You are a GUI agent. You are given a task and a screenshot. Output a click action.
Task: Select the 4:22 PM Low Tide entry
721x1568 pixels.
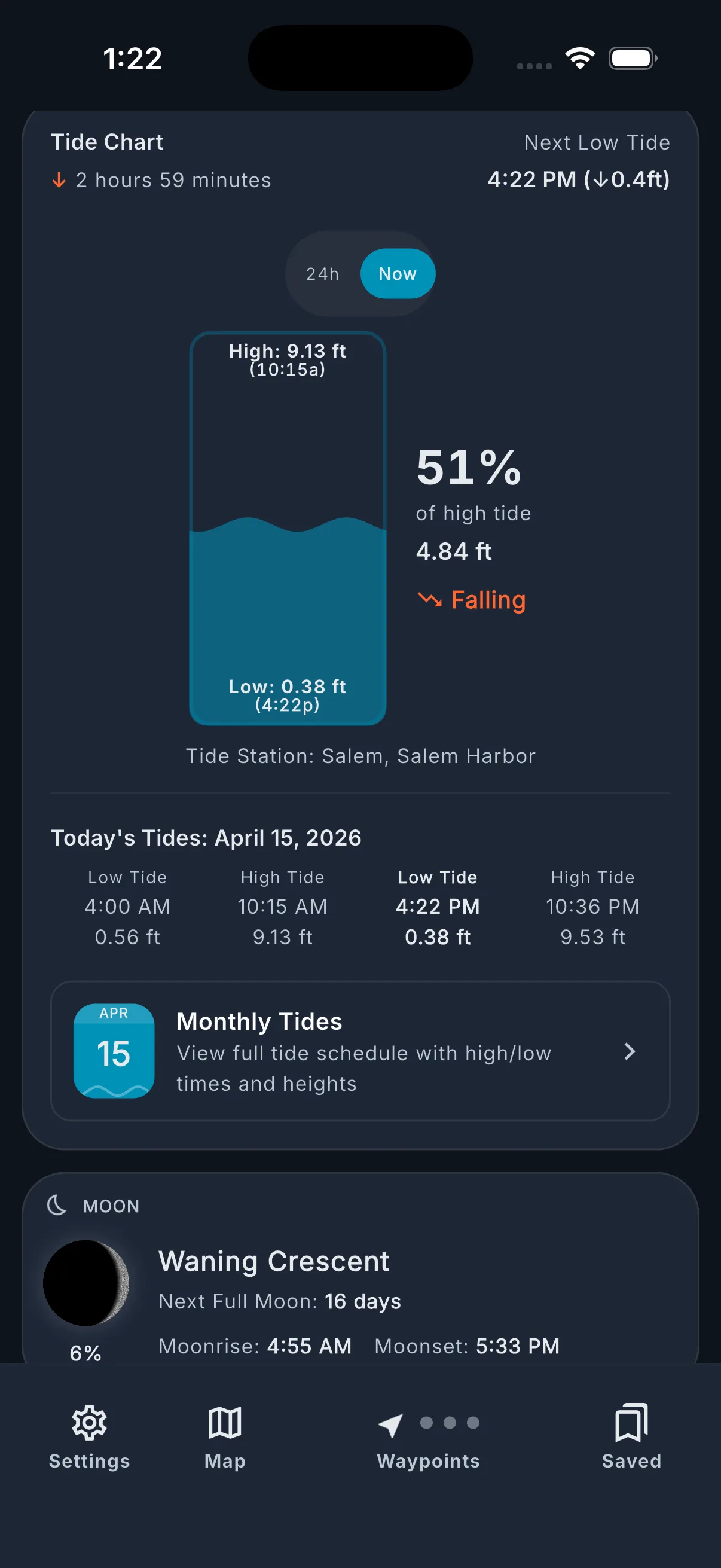coord(438,907)
